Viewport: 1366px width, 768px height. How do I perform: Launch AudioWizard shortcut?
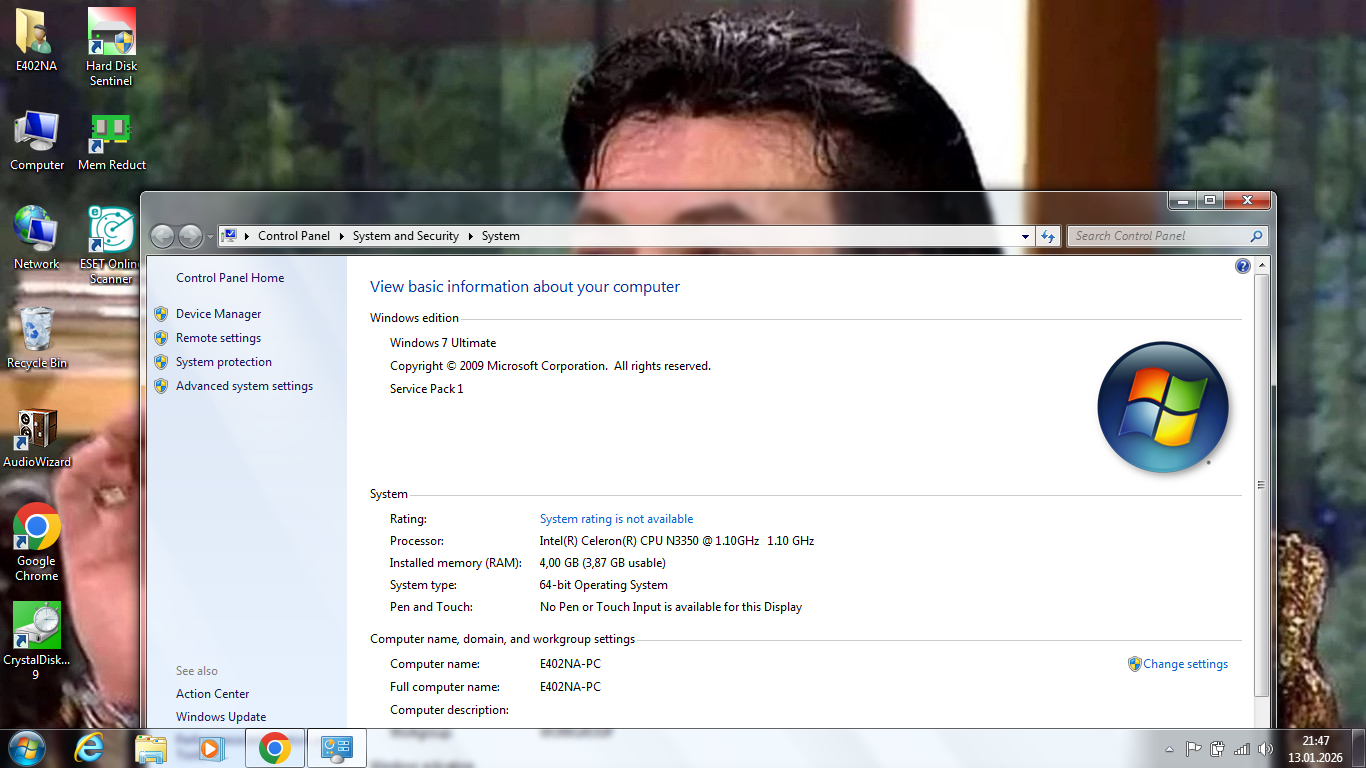[x=37, y=437]
